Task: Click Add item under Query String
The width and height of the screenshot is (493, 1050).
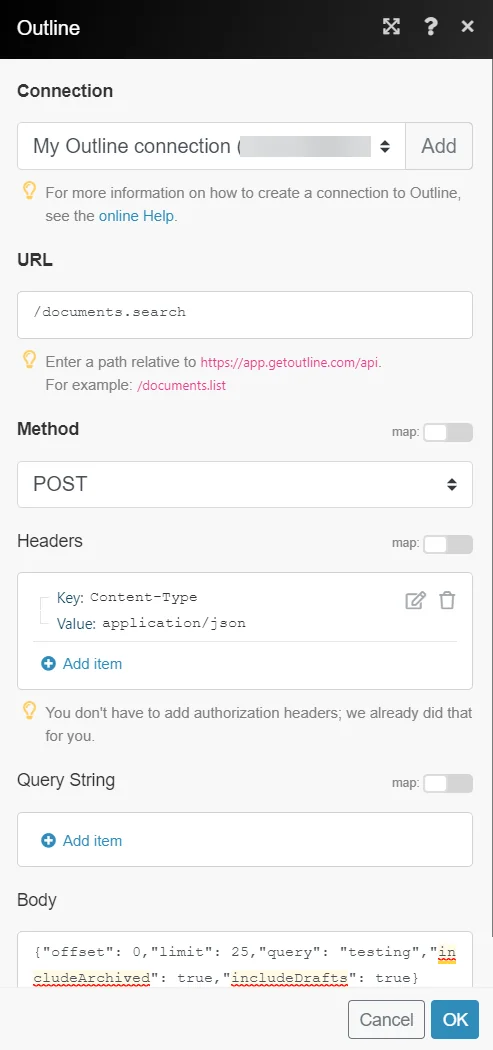Action: point(92,840)
